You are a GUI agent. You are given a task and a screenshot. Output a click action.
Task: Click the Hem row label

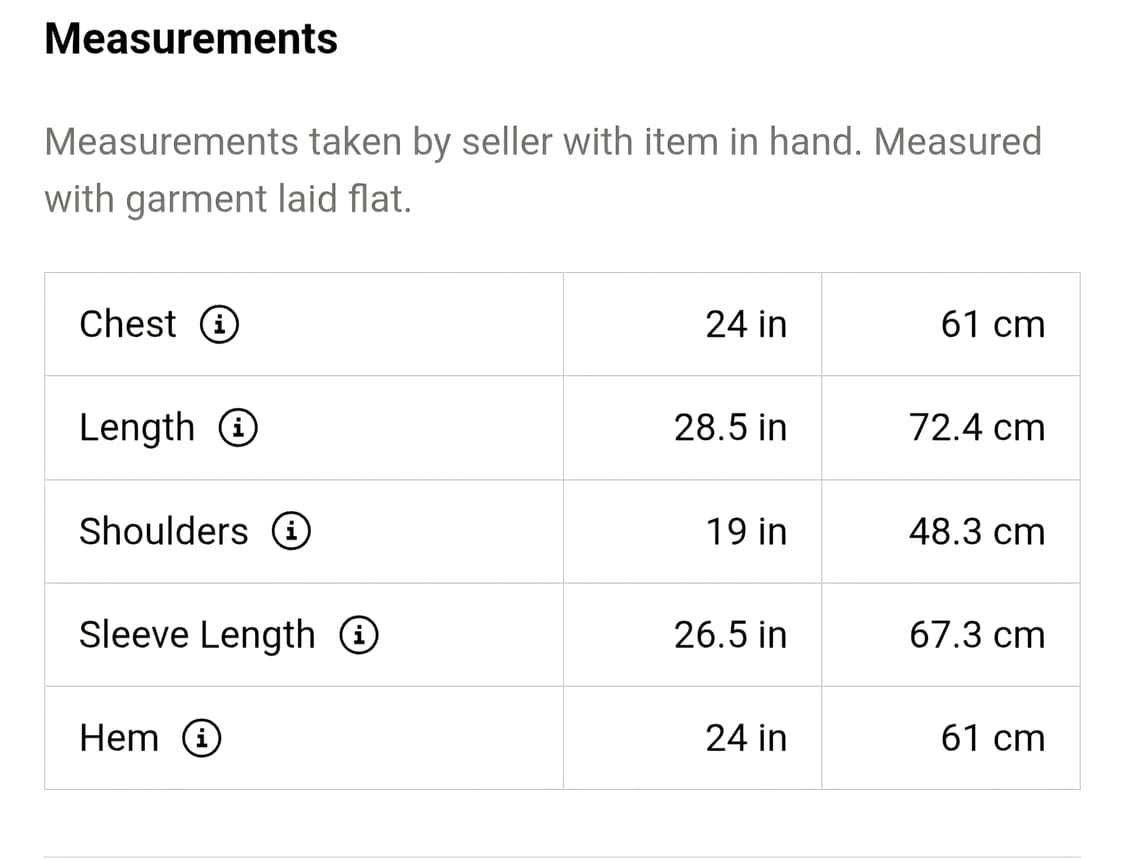tap(118, 738)
